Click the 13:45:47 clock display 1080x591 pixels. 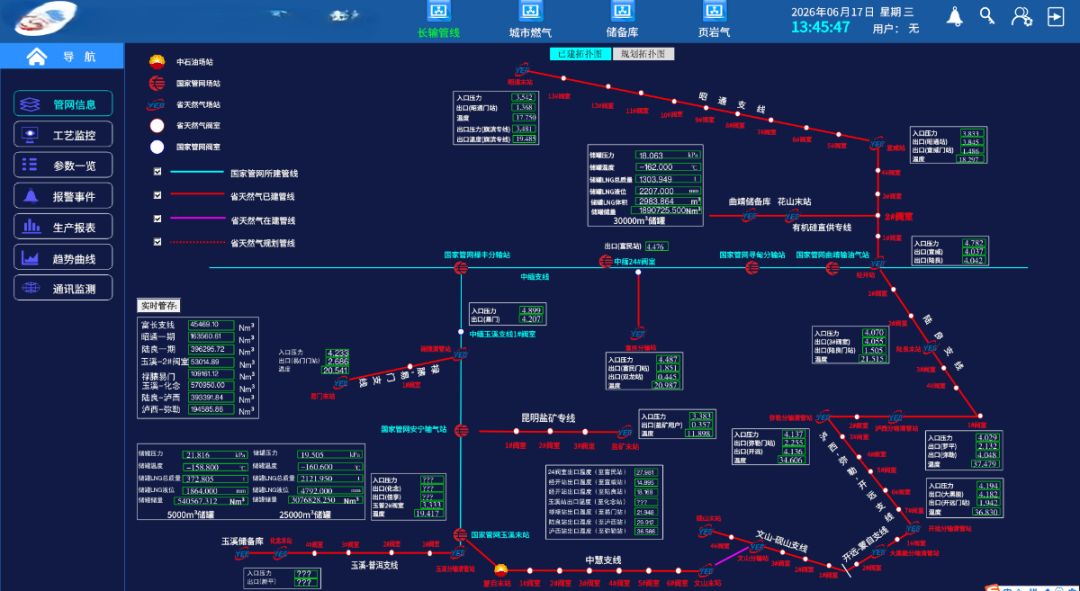[820, 28]
